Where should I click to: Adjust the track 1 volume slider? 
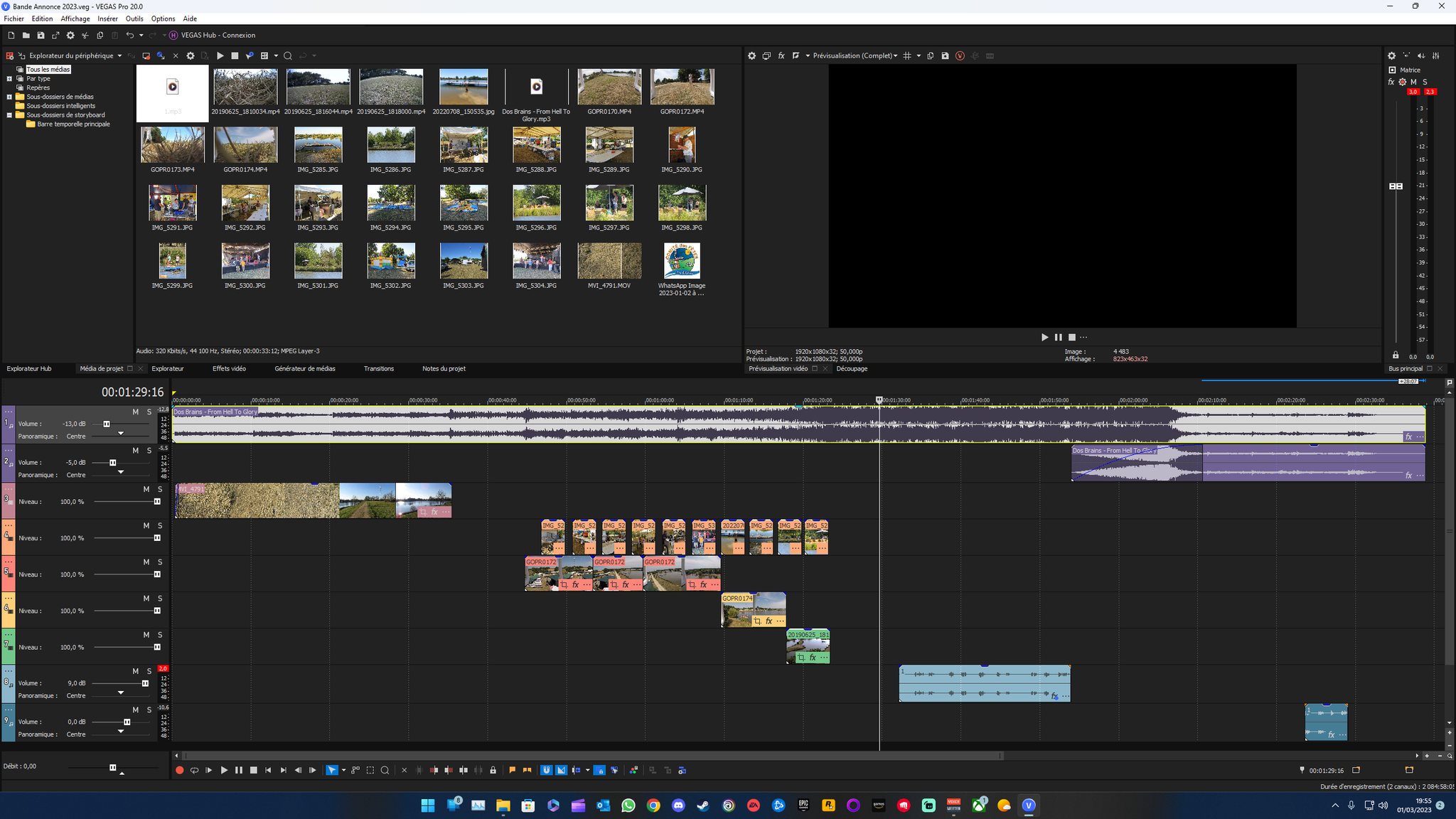[107, 424]
